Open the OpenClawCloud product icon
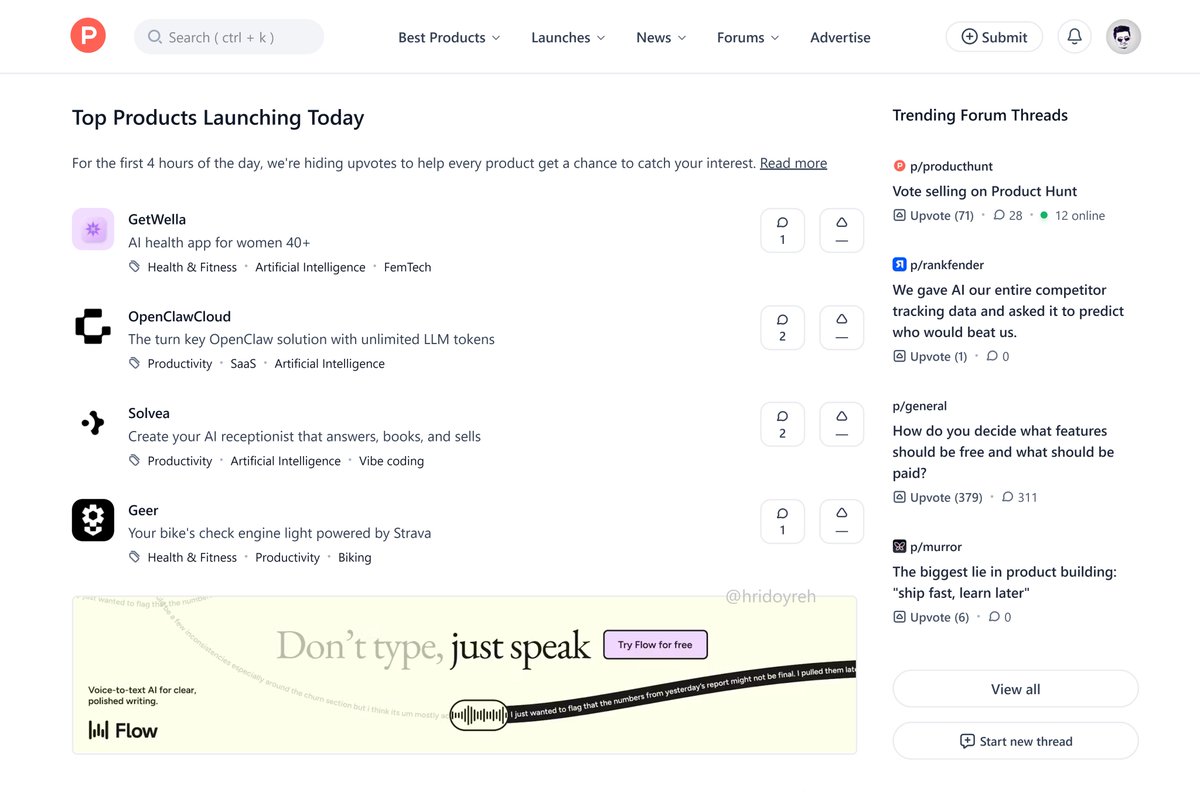The height and width of the screenshot is (792, 1200). point(93,326)
